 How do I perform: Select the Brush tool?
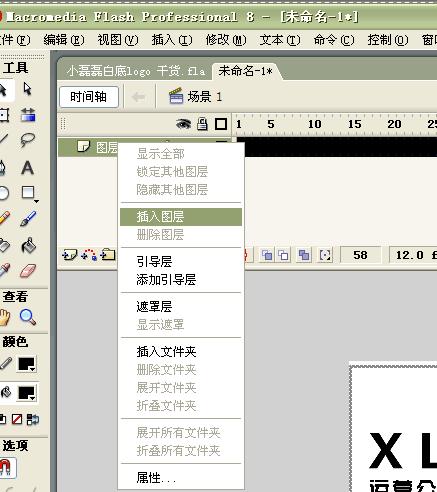tap(28, 219)
